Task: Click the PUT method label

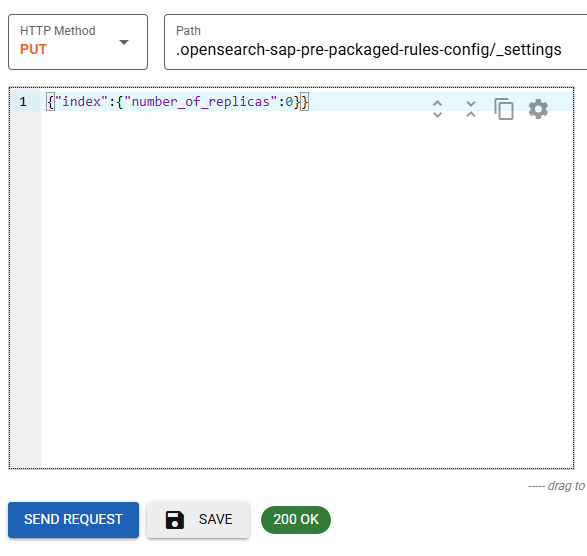Action: [x=33, y=49]
